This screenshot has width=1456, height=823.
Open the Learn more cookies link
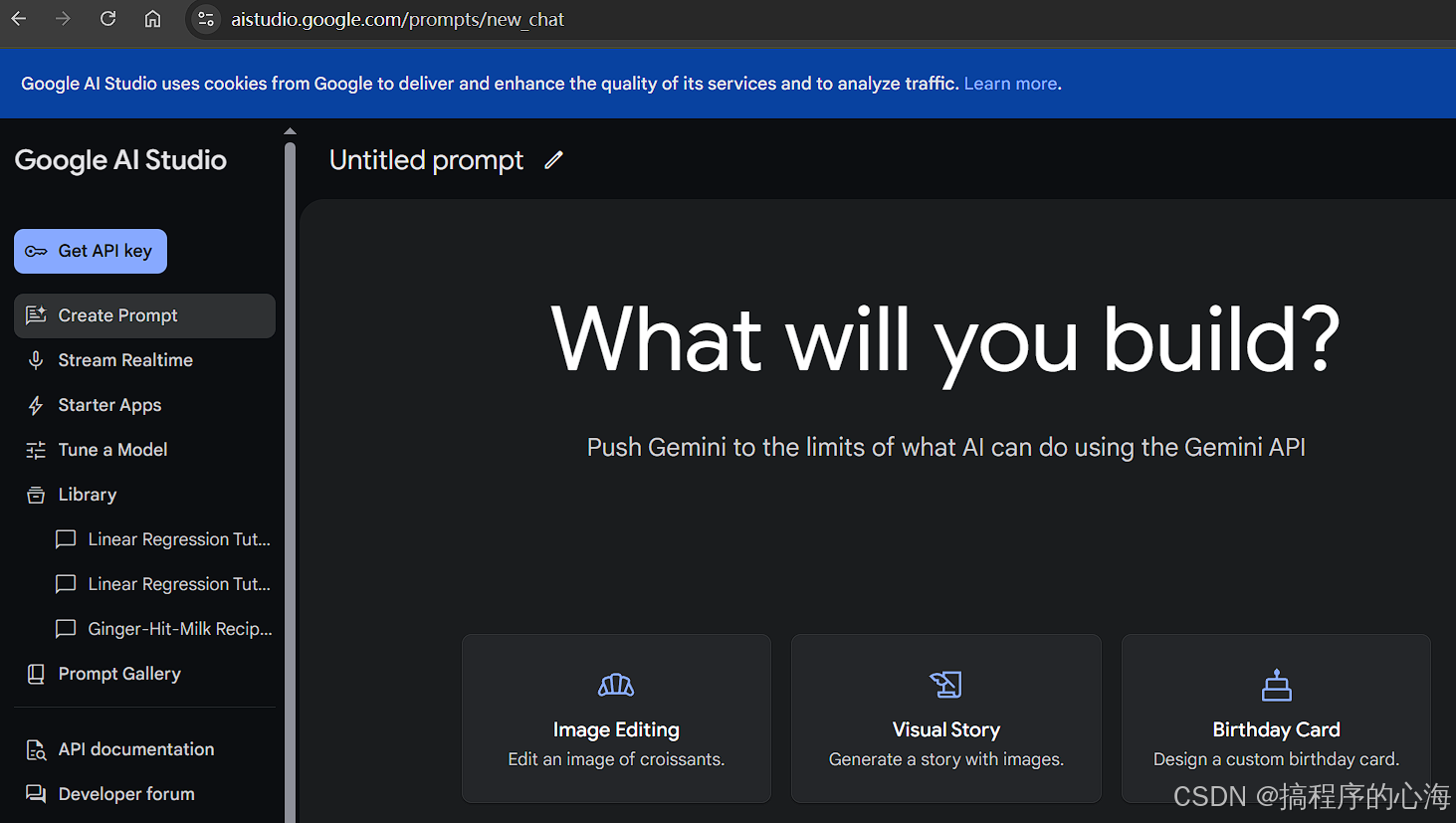pos(1010,84)
